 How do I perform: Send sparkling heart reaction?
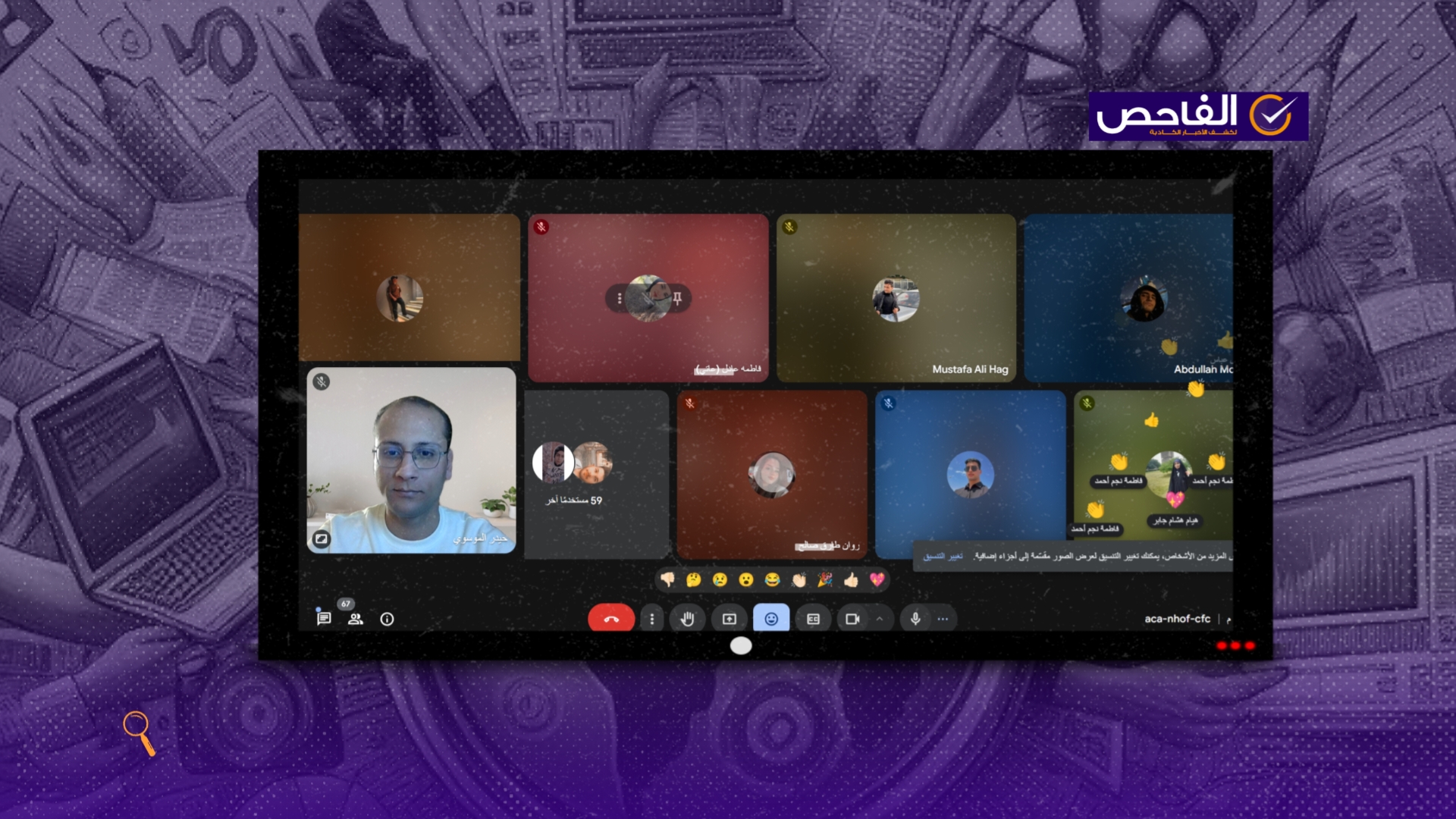877,580
